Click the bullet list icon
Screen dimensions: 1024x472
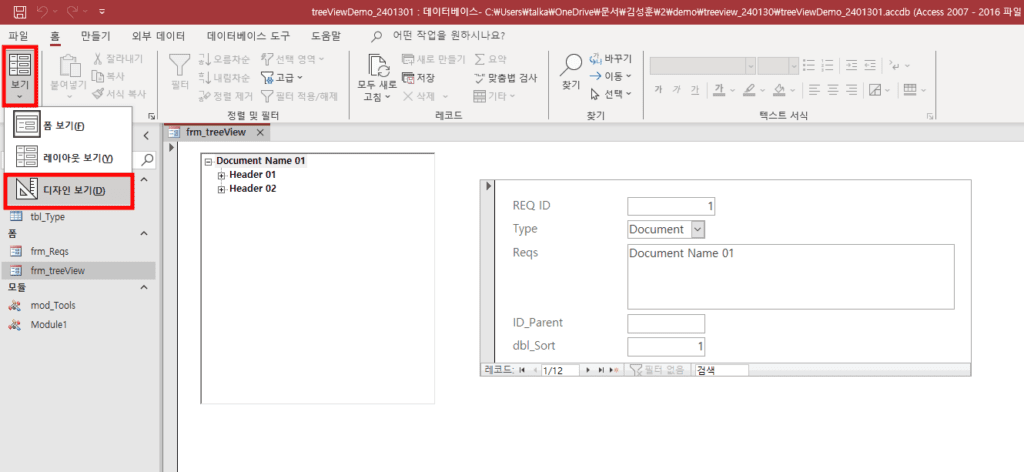(809, 65)
